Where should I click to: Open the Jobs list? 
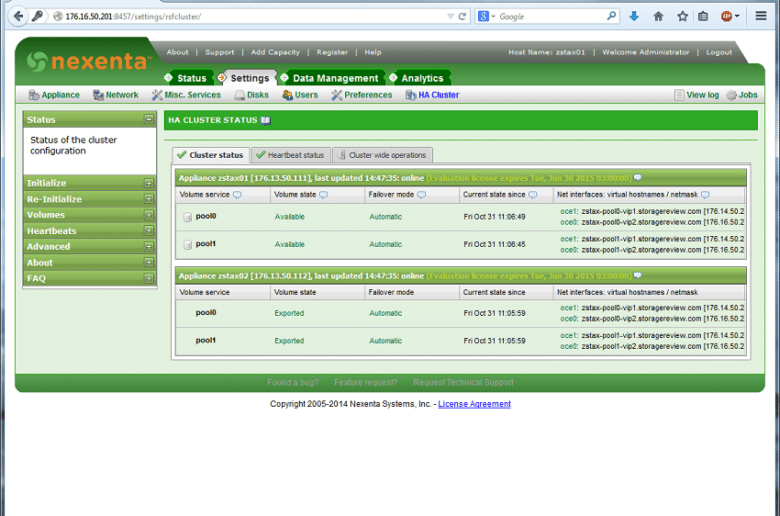click(x=742, y=95)
